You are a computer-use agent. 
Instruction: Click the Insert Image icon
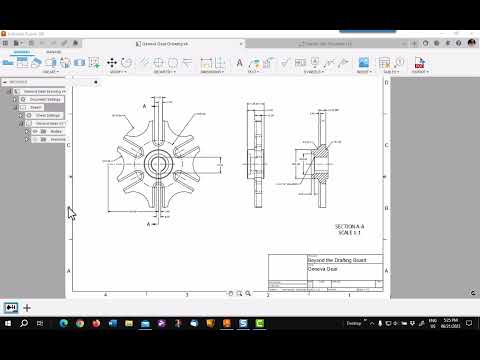[363, 62]
